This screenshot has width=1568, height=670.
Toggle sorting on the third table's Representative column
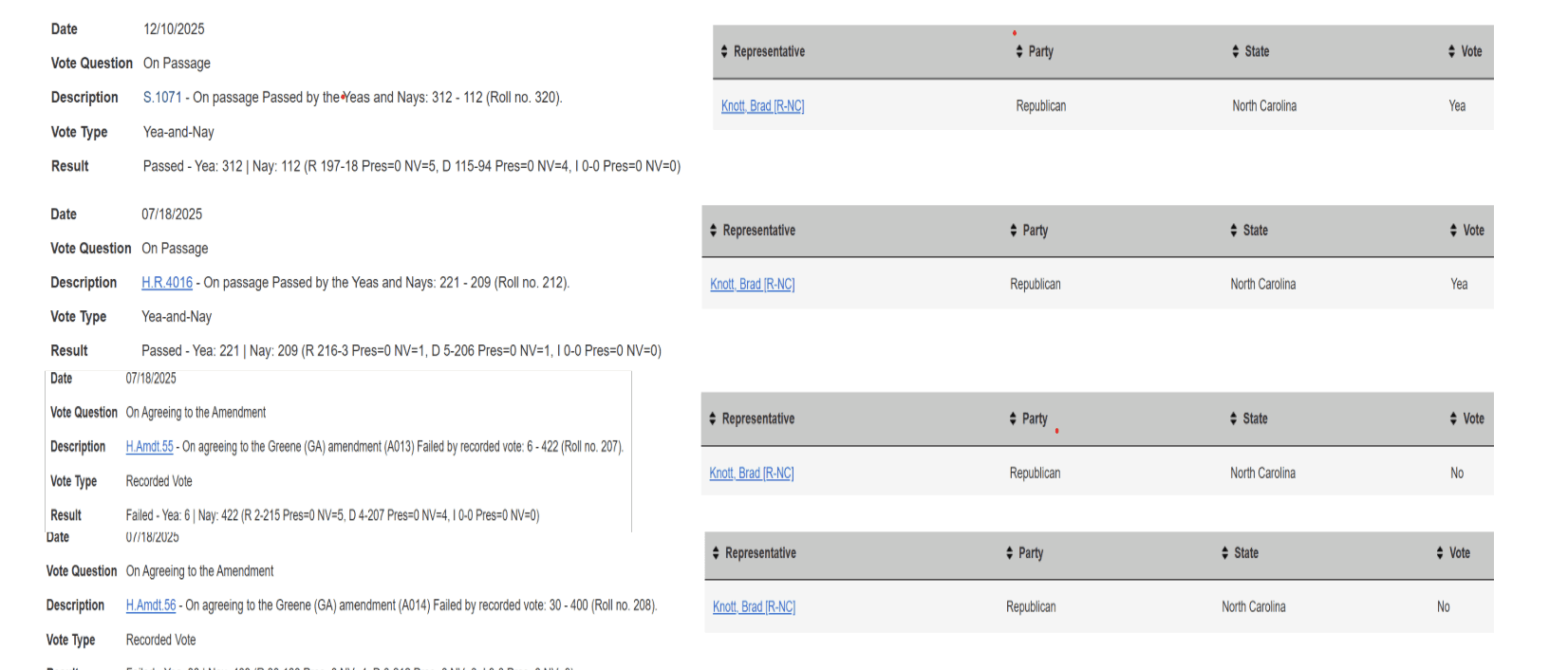pos(713,418)
